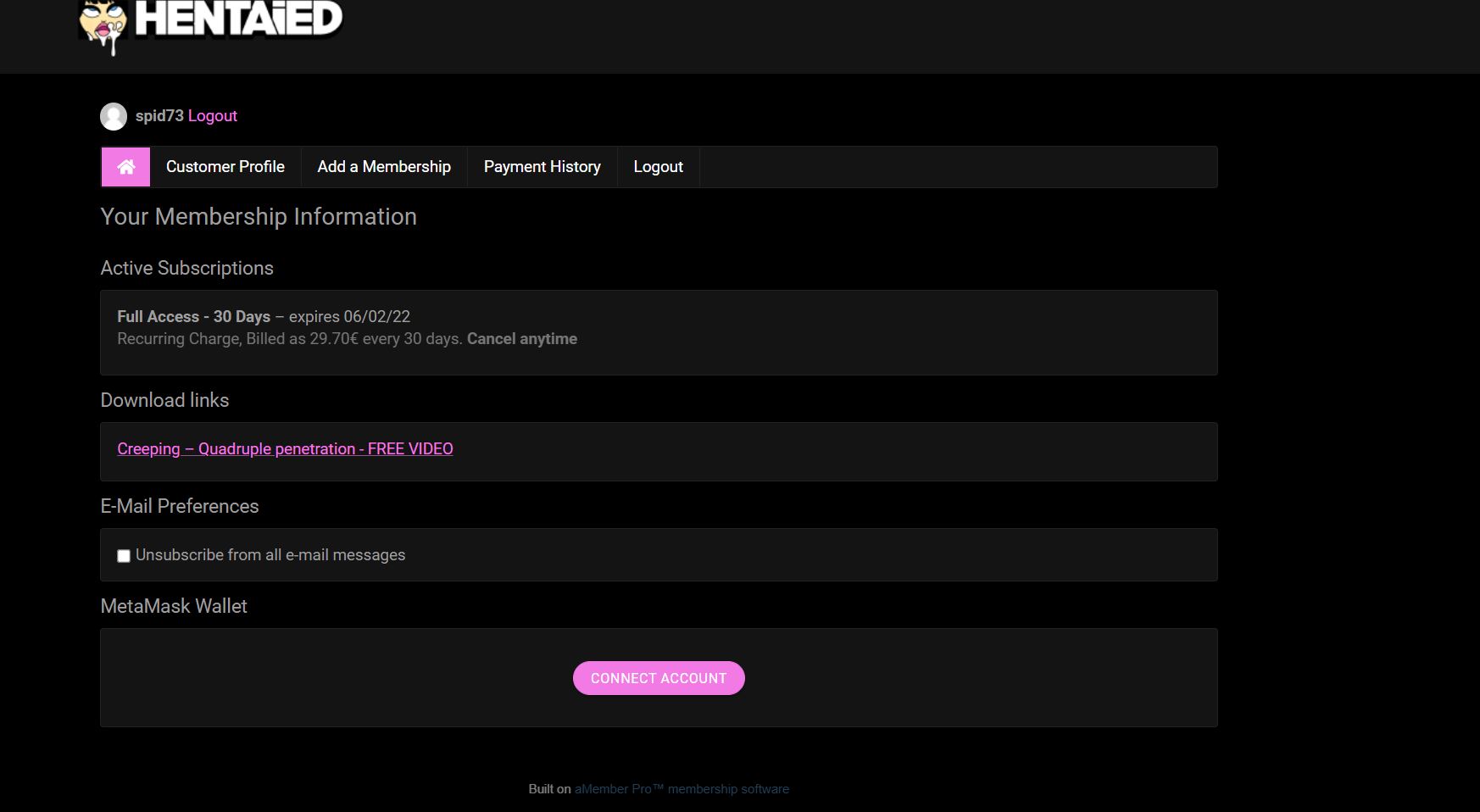Viewport: 1480px width, 812px height.
Task: Go to the Add a Membership tab
Action: 384,167
